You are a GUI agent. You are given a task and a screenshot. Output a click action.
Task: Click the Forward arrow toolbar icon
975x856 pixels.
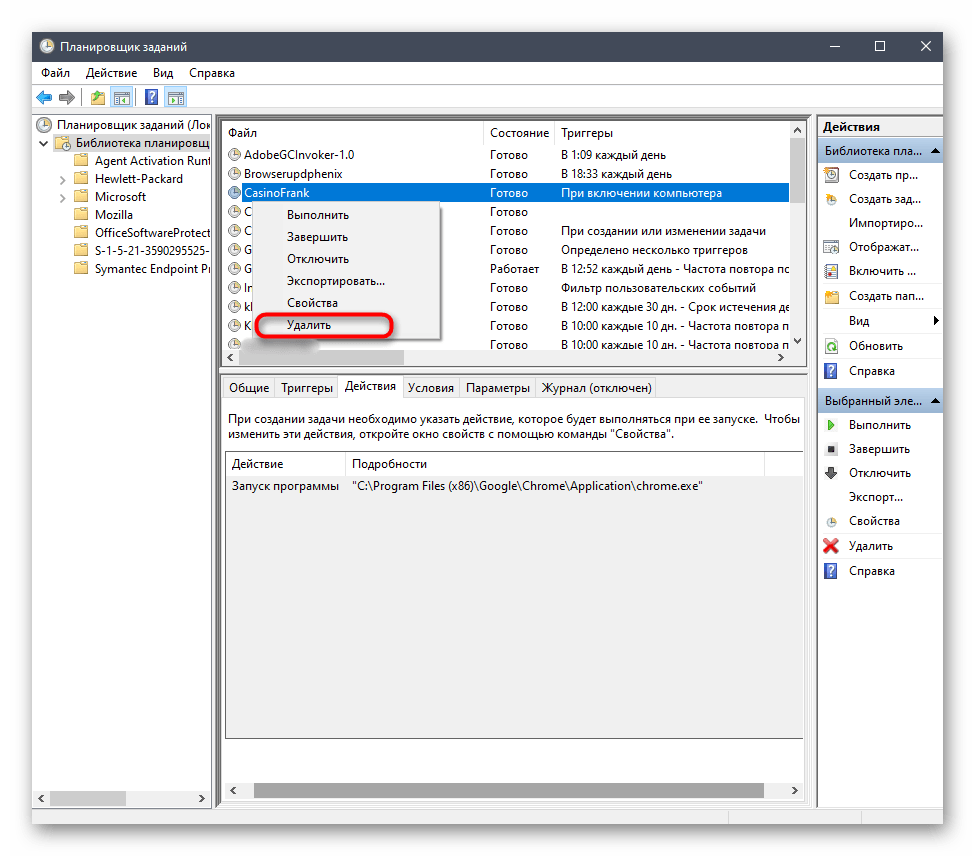point(67,98)
